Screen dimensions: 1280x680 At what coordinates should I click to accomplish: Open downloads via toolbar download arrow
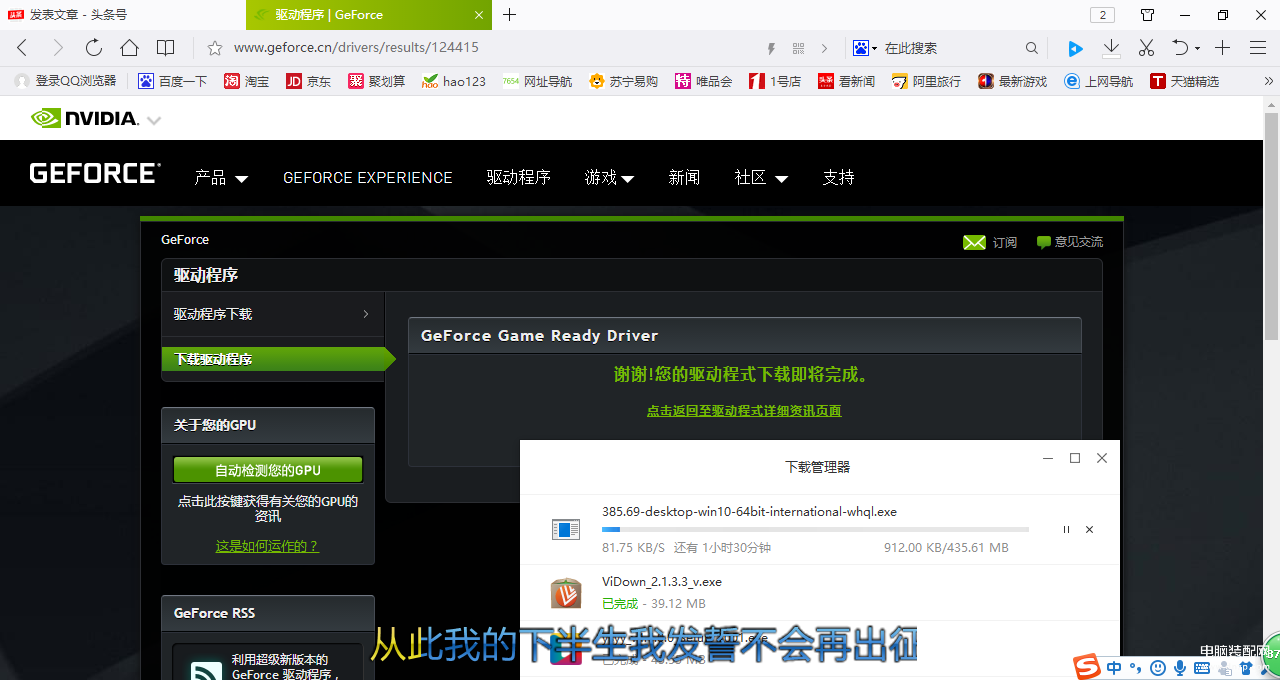(x=1111, y=48)
